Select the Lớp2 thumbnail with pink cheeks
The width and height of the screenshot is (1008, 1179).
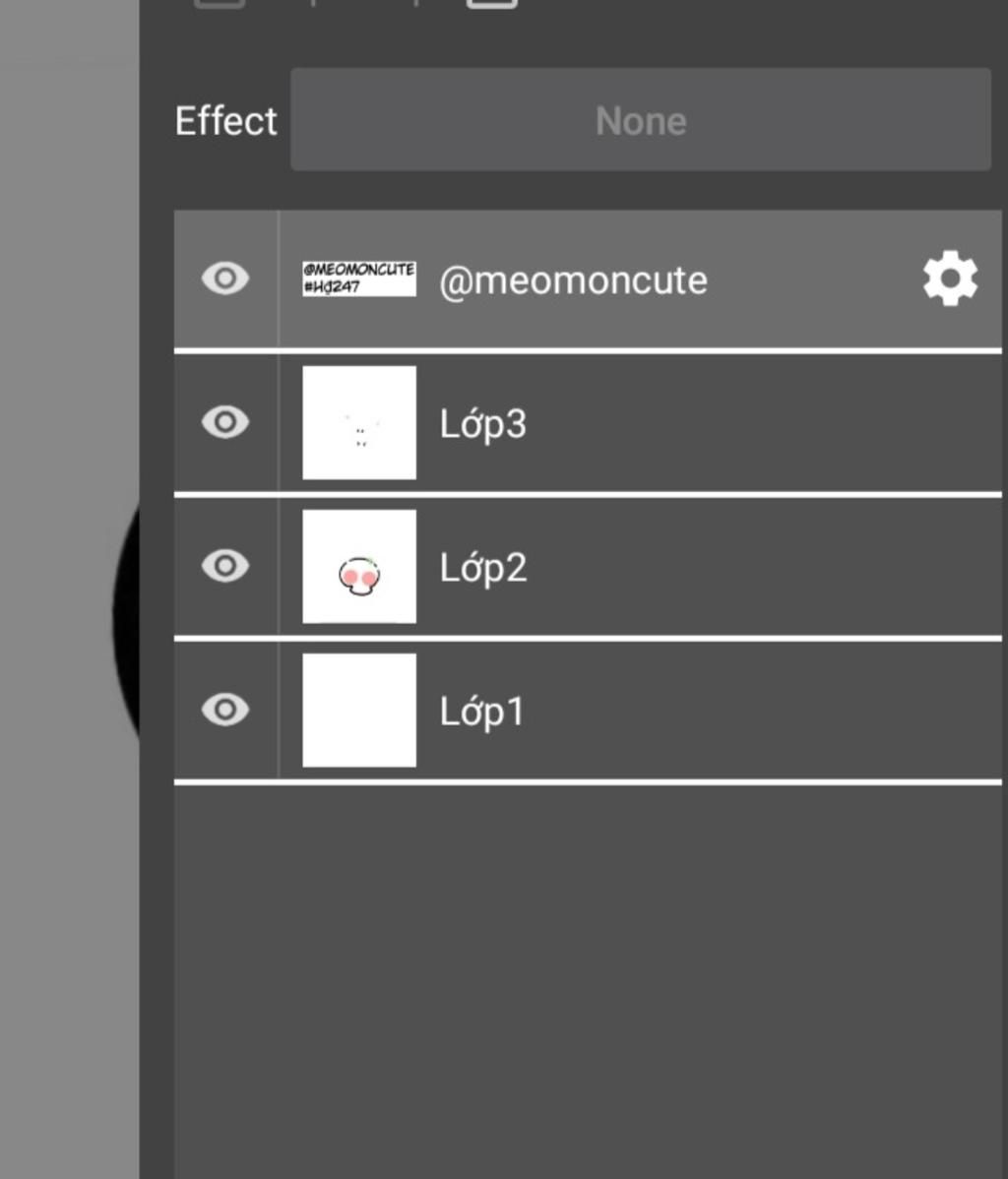coord(358,567)
